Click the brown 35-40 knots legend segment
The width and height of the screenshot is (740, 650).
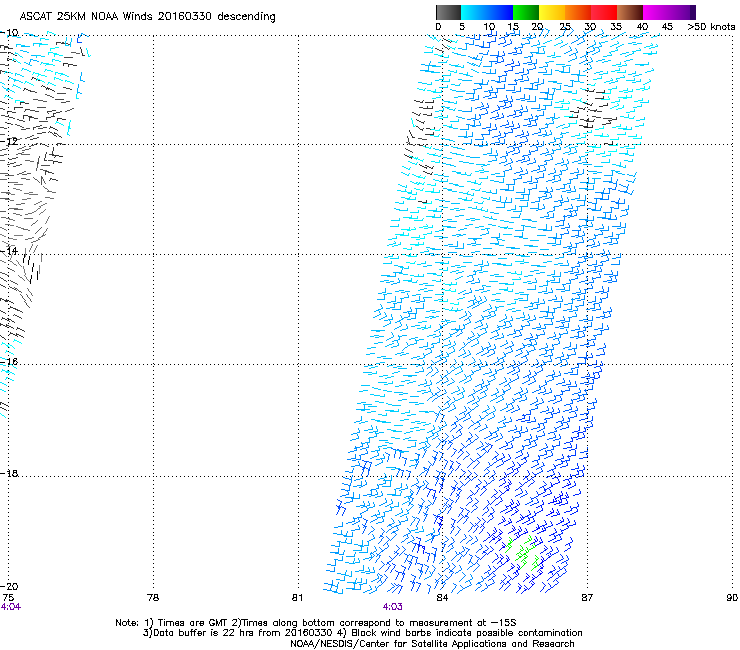tap(630, 12)
